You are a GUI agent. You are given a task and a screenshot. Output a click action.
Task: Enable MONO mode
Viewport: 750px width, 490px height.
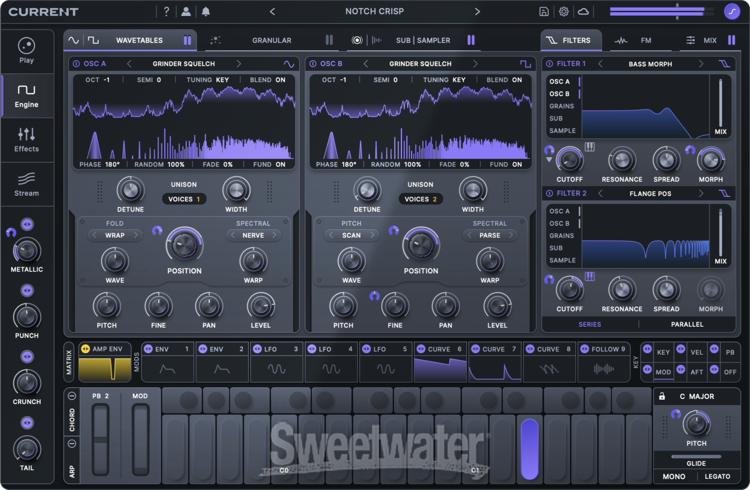673,476
